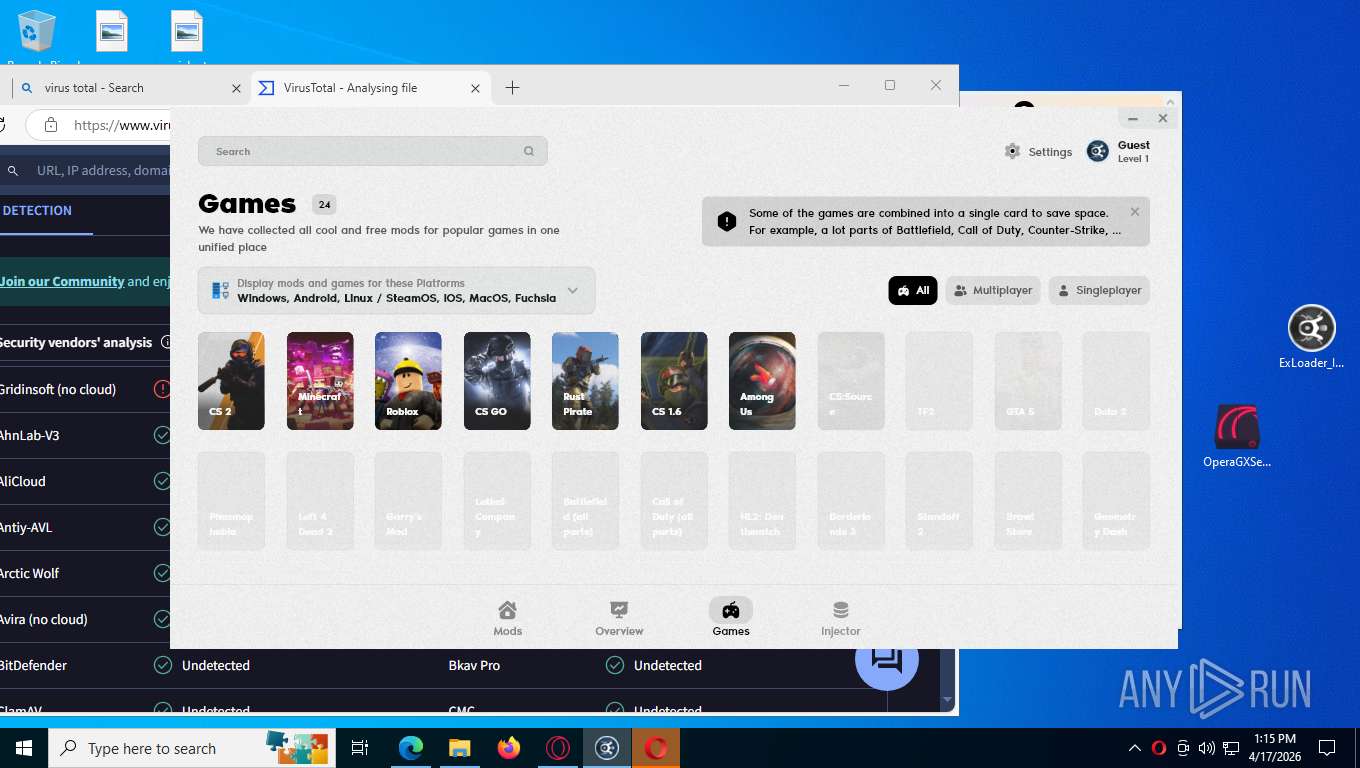The width and height of the screenshot is (1360, 768).
Task: Open the volume tray icon
Action: pyautogui.click(x=1206, y=748)
